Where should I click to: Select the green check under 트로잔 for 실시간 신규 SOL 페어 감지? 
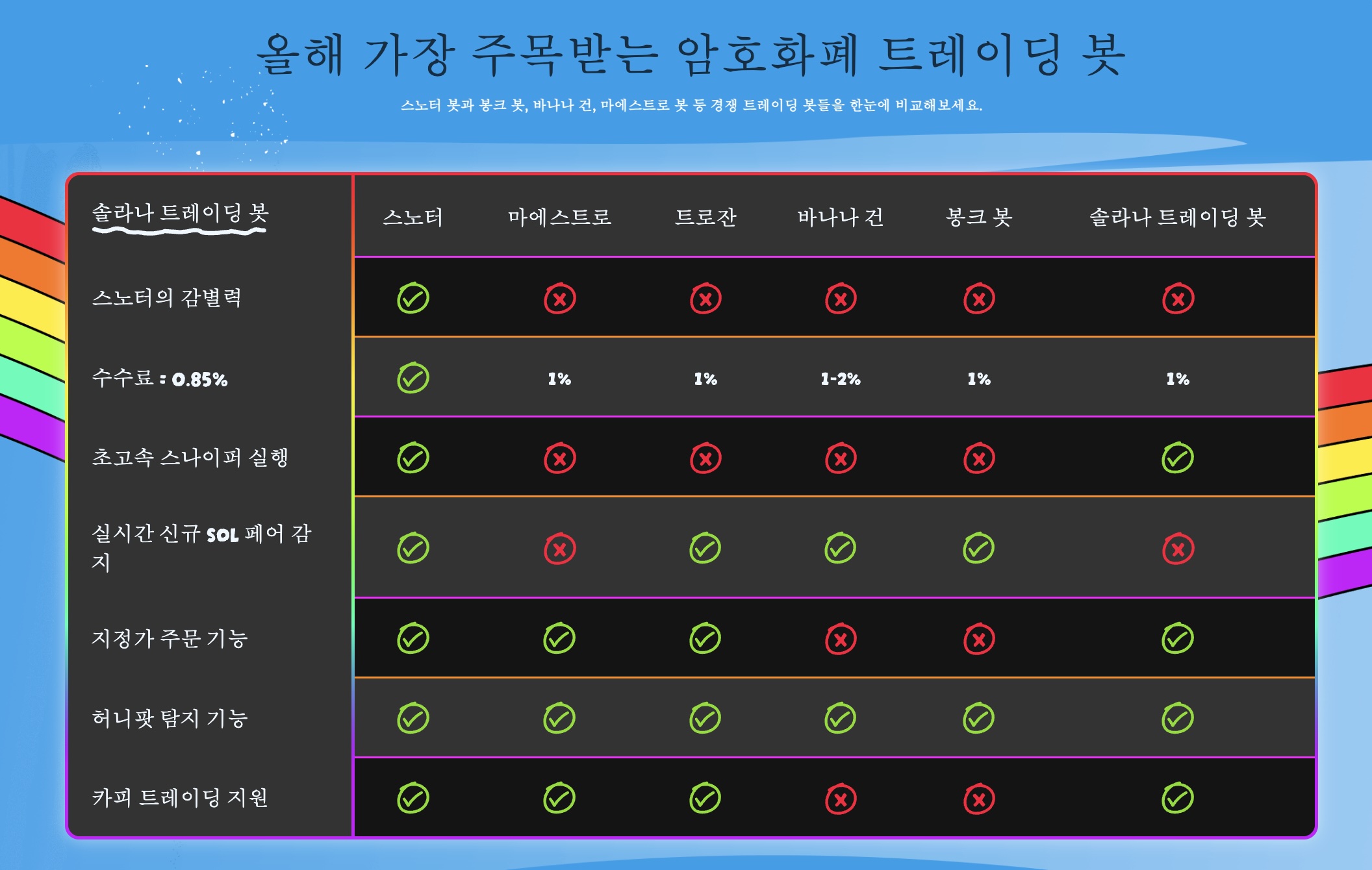tap(705, 549)
